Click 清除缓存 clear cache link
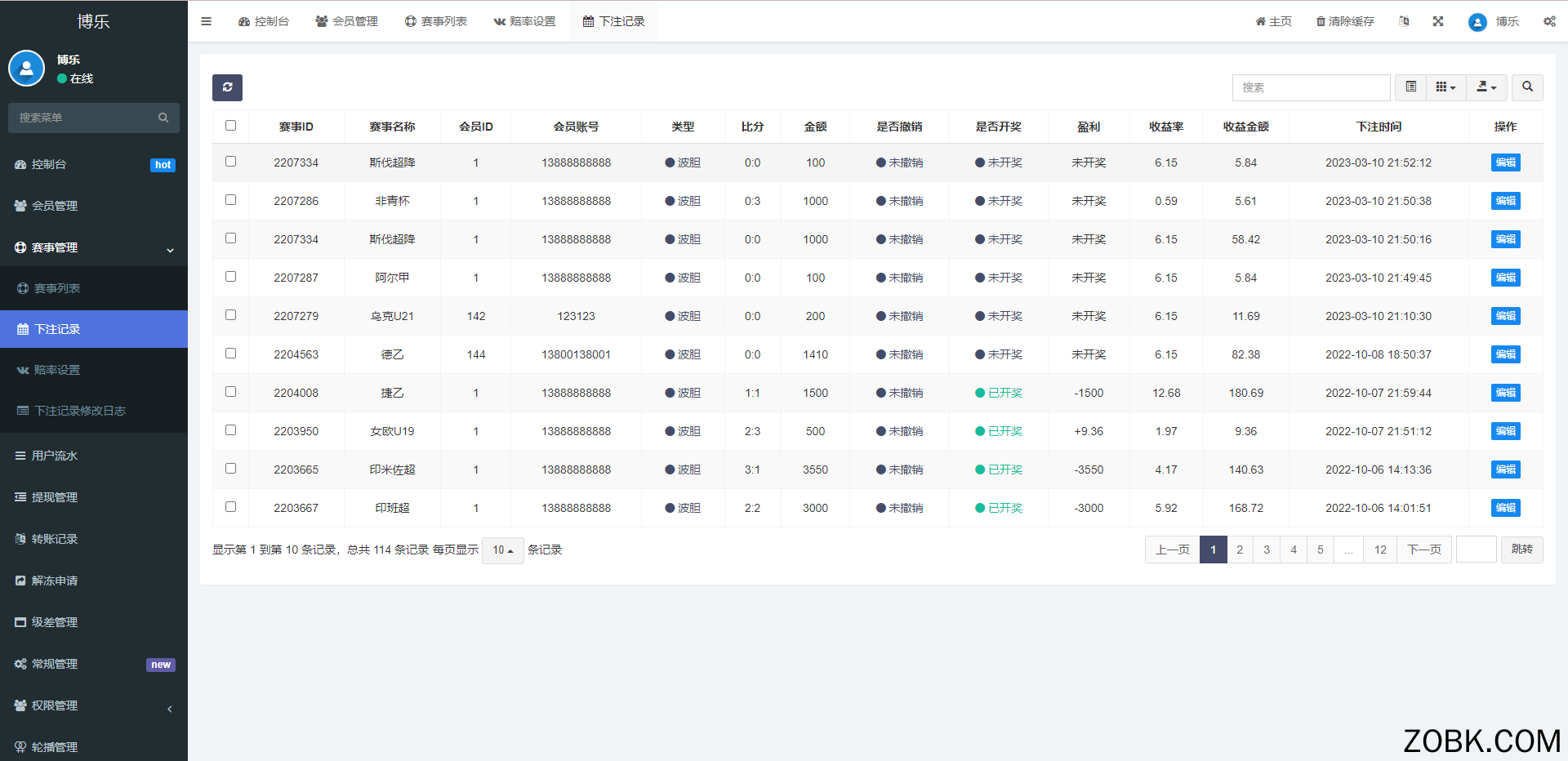This screenshot has height=761, width=1568. (1345, 21)
